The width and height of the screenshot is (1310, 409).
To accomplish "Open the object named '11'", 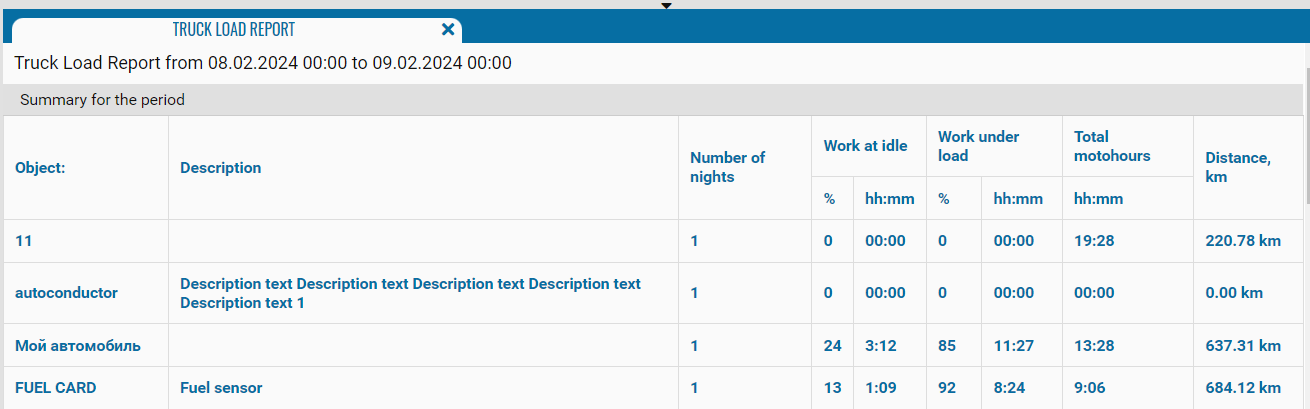I will point(24,241).
